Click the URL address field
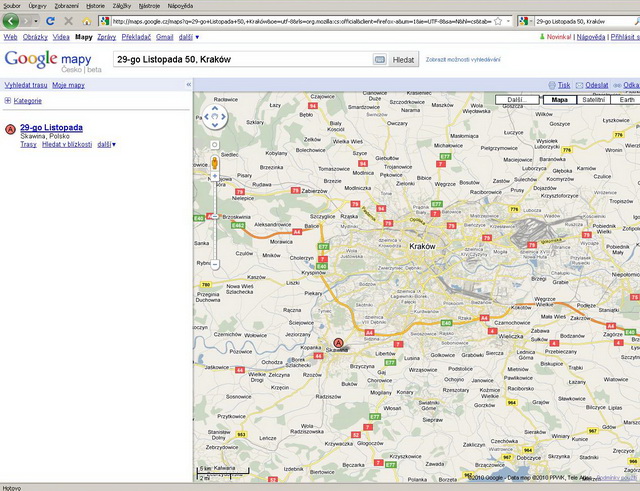The height and width of the screenshot is (491, 640). pyautogui.click(x=301, y=21)
